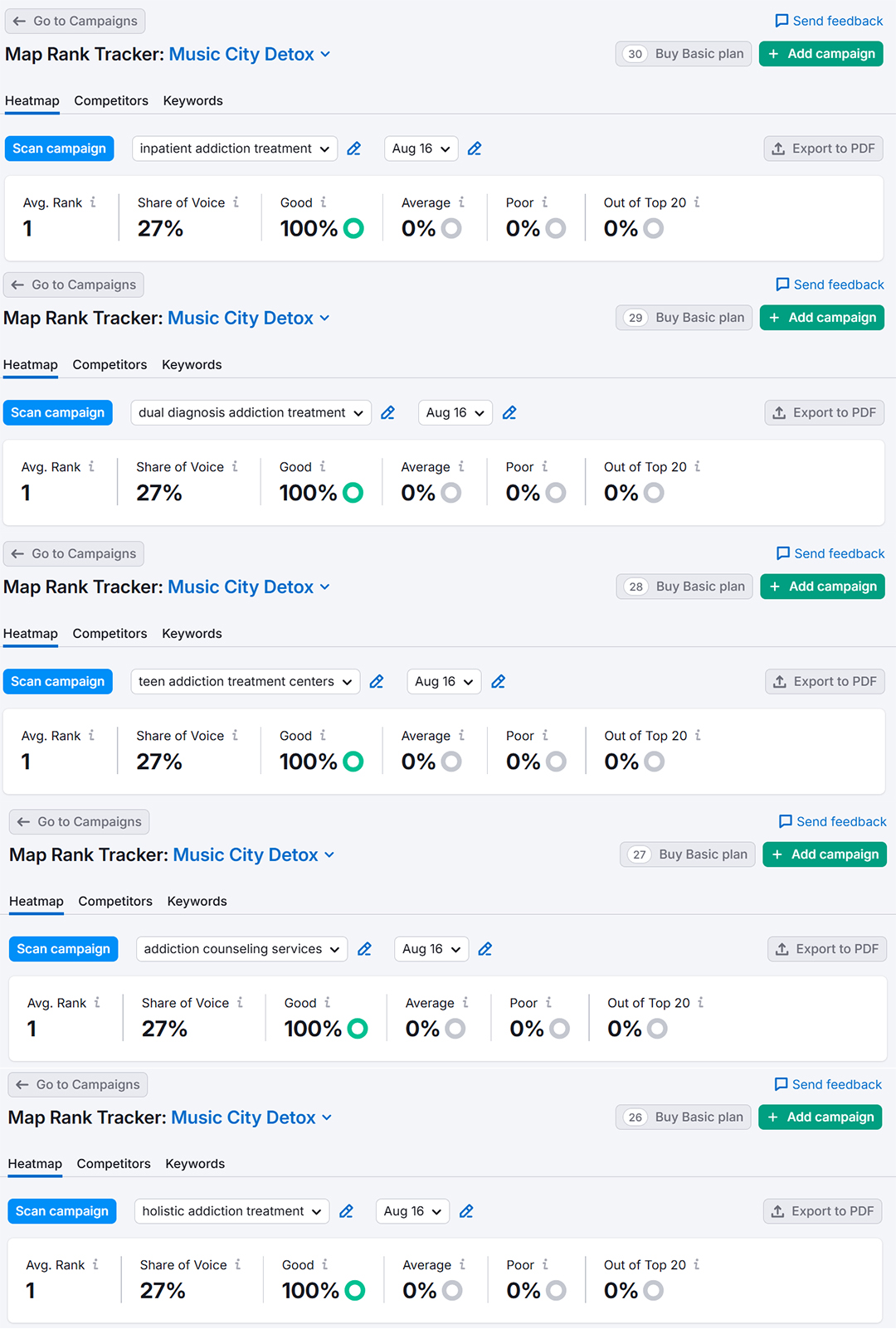
Task: Click edit pencil beside "inpatient addiction treatment" dropdown
Action: pyautogui.click(x=354, y=148)
